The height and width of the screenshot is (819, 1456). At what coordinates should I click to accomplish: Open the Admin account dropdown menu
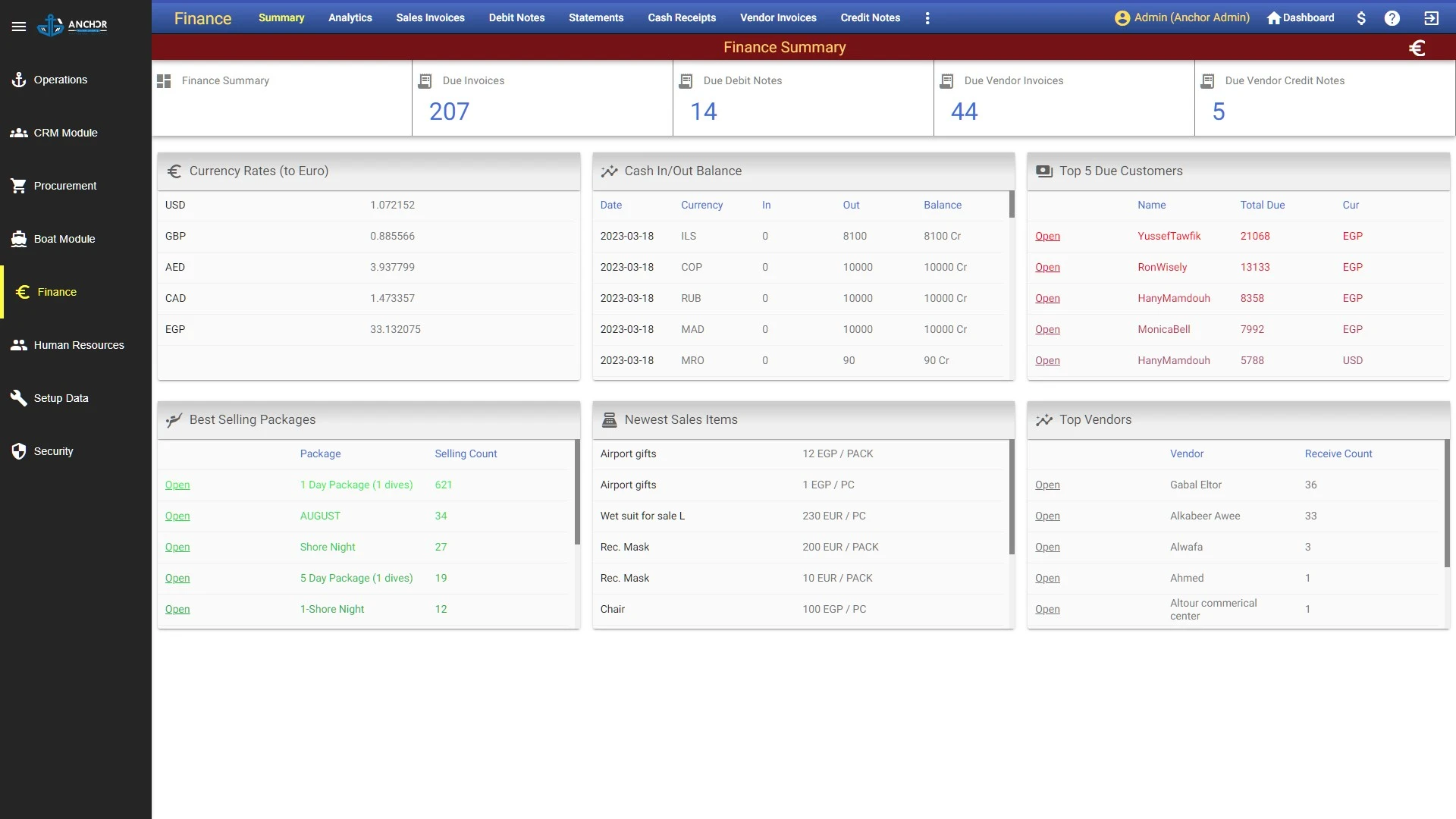point(1182,18)
